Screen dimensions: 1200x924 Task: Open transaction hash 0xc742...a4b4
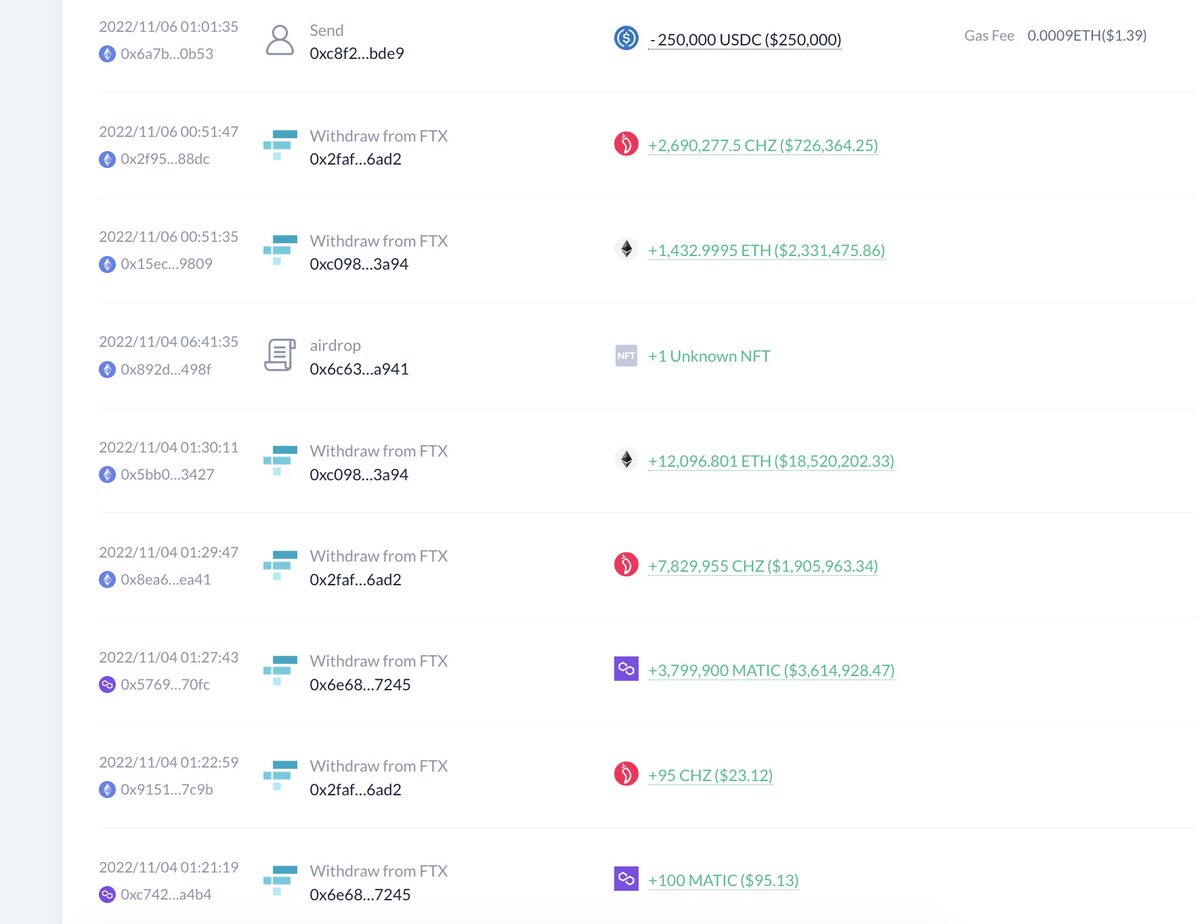[166, 894]
